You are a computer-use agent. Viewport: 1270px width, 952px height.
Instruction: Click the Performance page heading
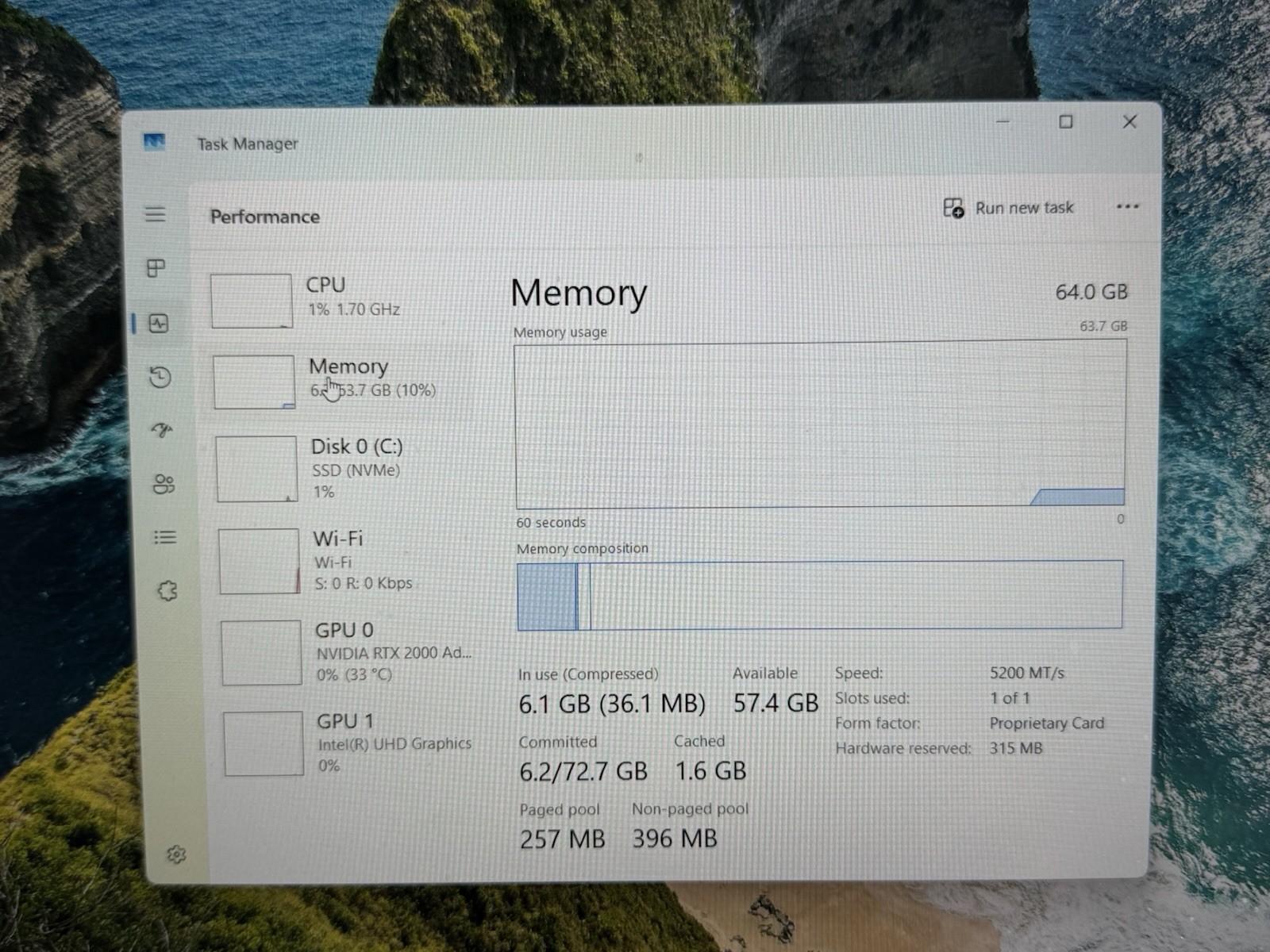pos(265,217)
